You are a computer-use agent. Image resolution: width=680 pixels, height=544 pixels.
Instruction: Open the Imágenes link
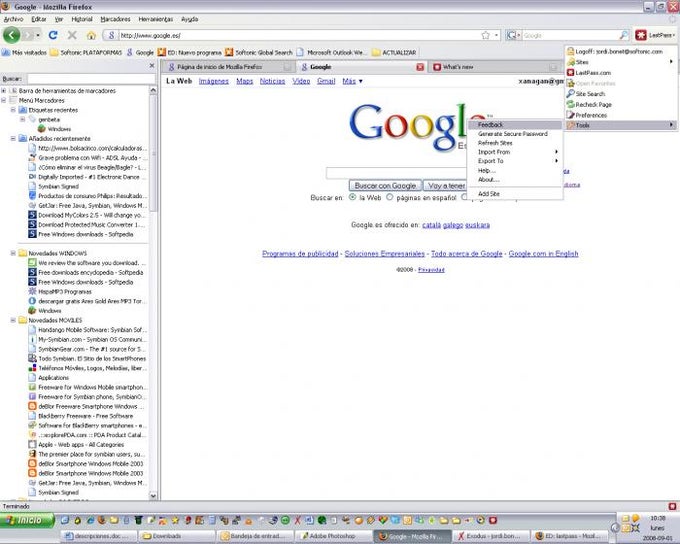[x=213, y=81]
